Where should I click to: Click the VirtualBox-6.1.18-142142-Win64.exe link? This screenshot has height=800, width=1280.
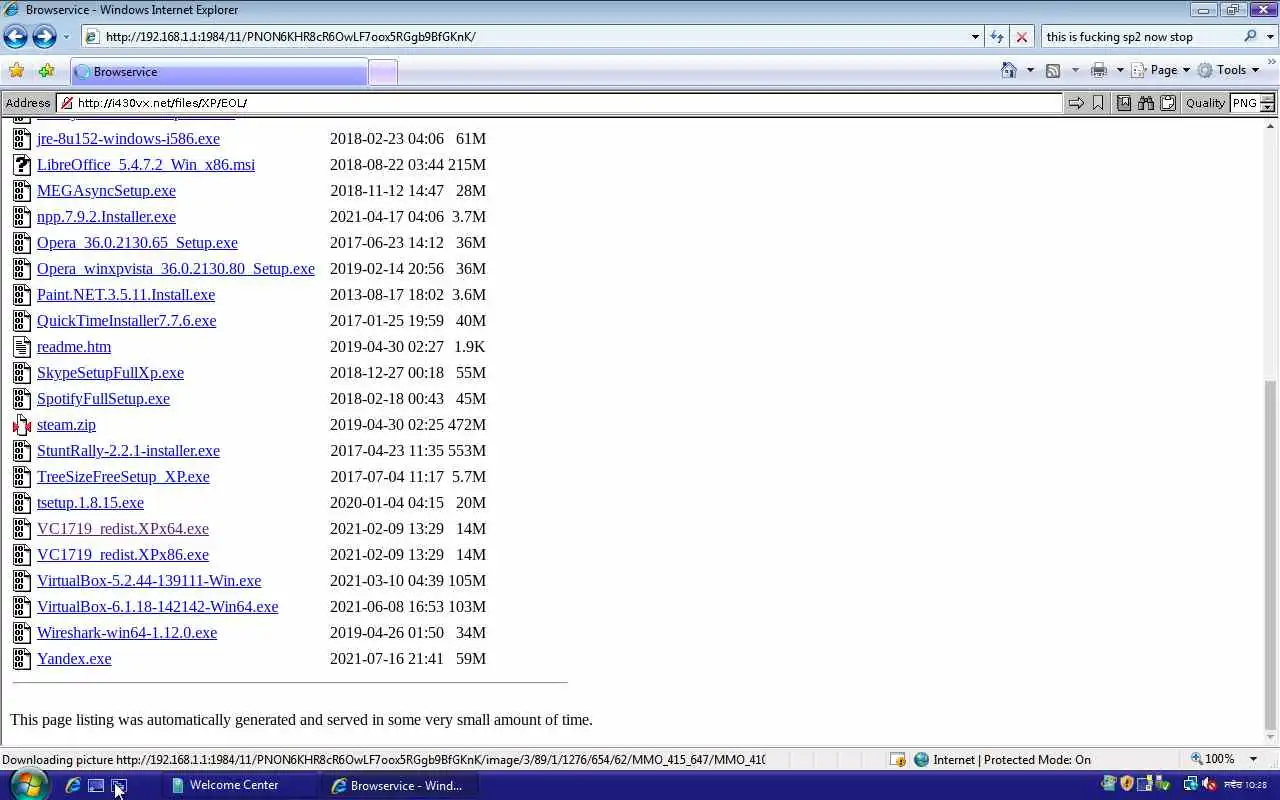(x=157, y=607)
